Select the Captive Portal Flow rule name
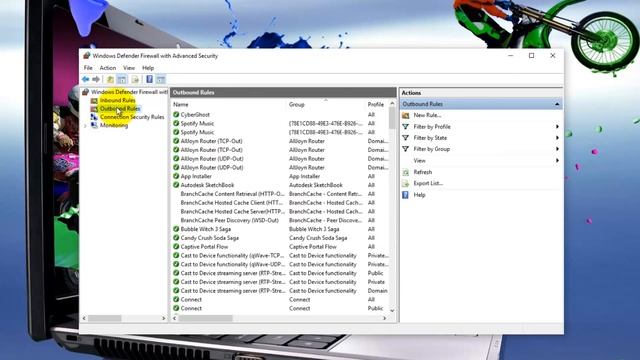This screenshot has width=640, height=360. click(204, 247)
